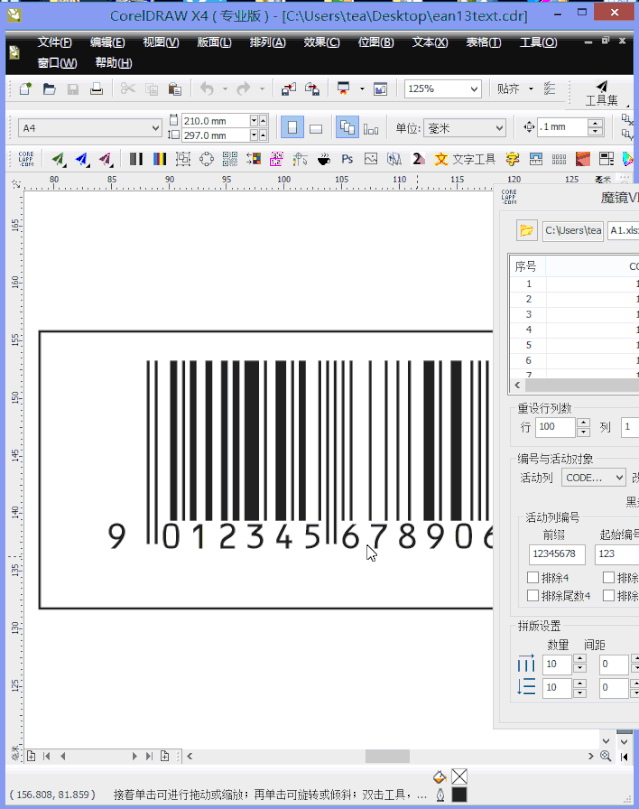The height and width of the screenshot is (809, 639).
Task: Open the 工具集 paper plane tool
Action: (601, 93)
